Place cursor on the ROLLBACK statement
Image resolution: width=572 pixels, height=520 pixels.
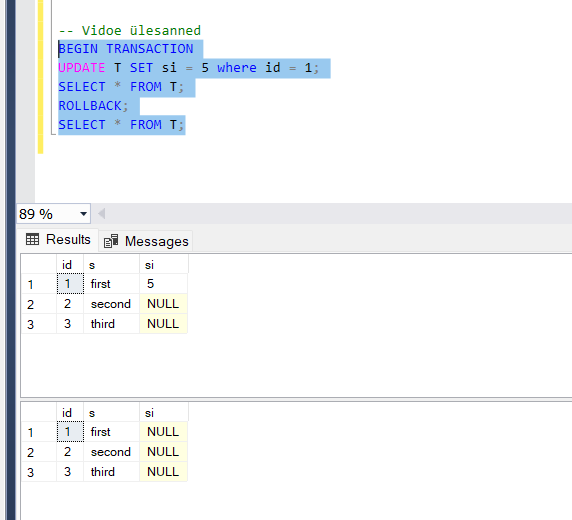(x=93, y=106)
